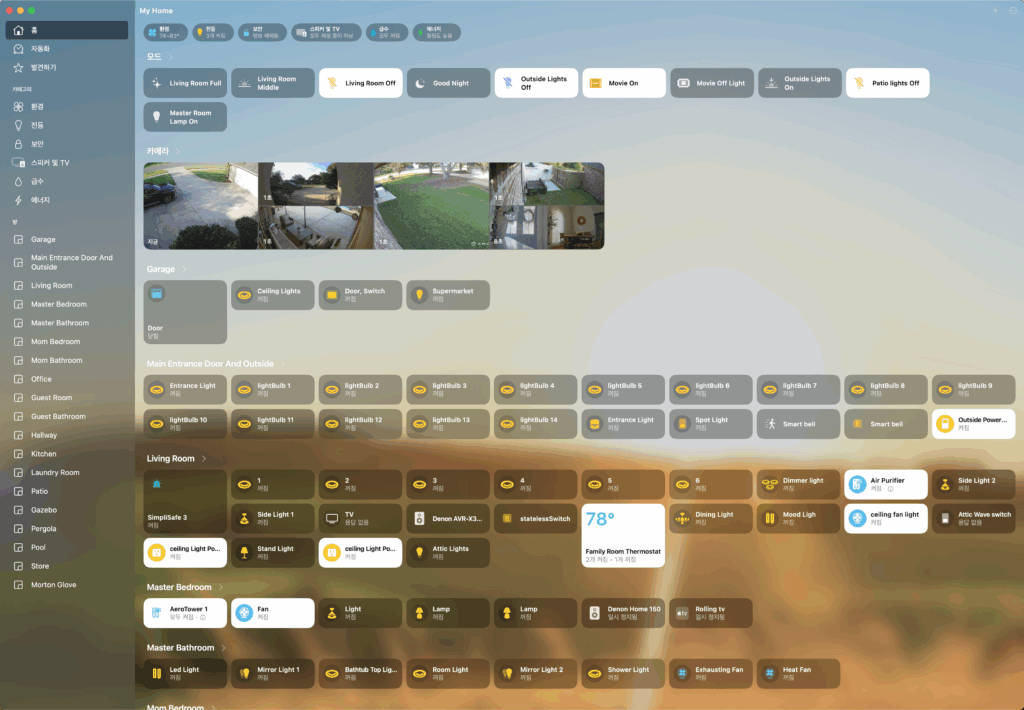Open Garage section via its chevron
Image resolution: width=1024 pixels, height=710 pixels.
tap(184, 269)
